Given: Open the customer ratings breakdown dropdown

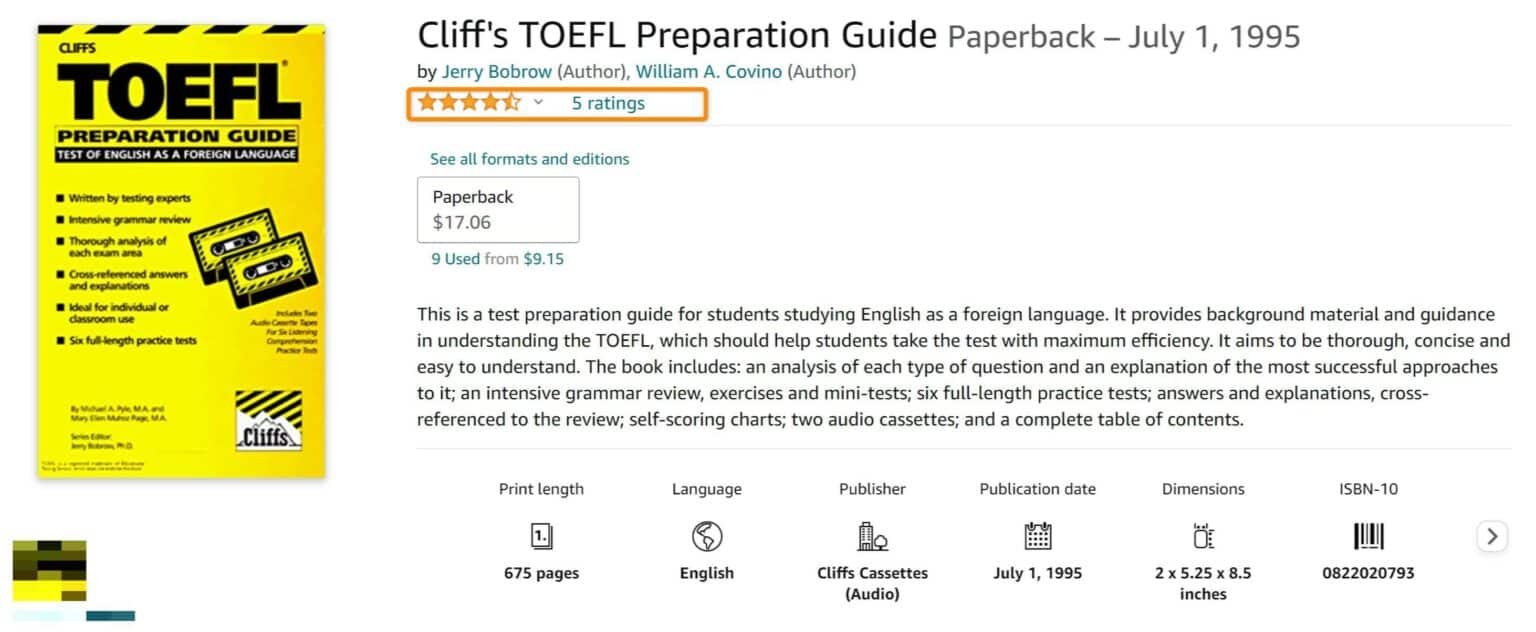Looking at the screenshot, I should click(539, 103).
